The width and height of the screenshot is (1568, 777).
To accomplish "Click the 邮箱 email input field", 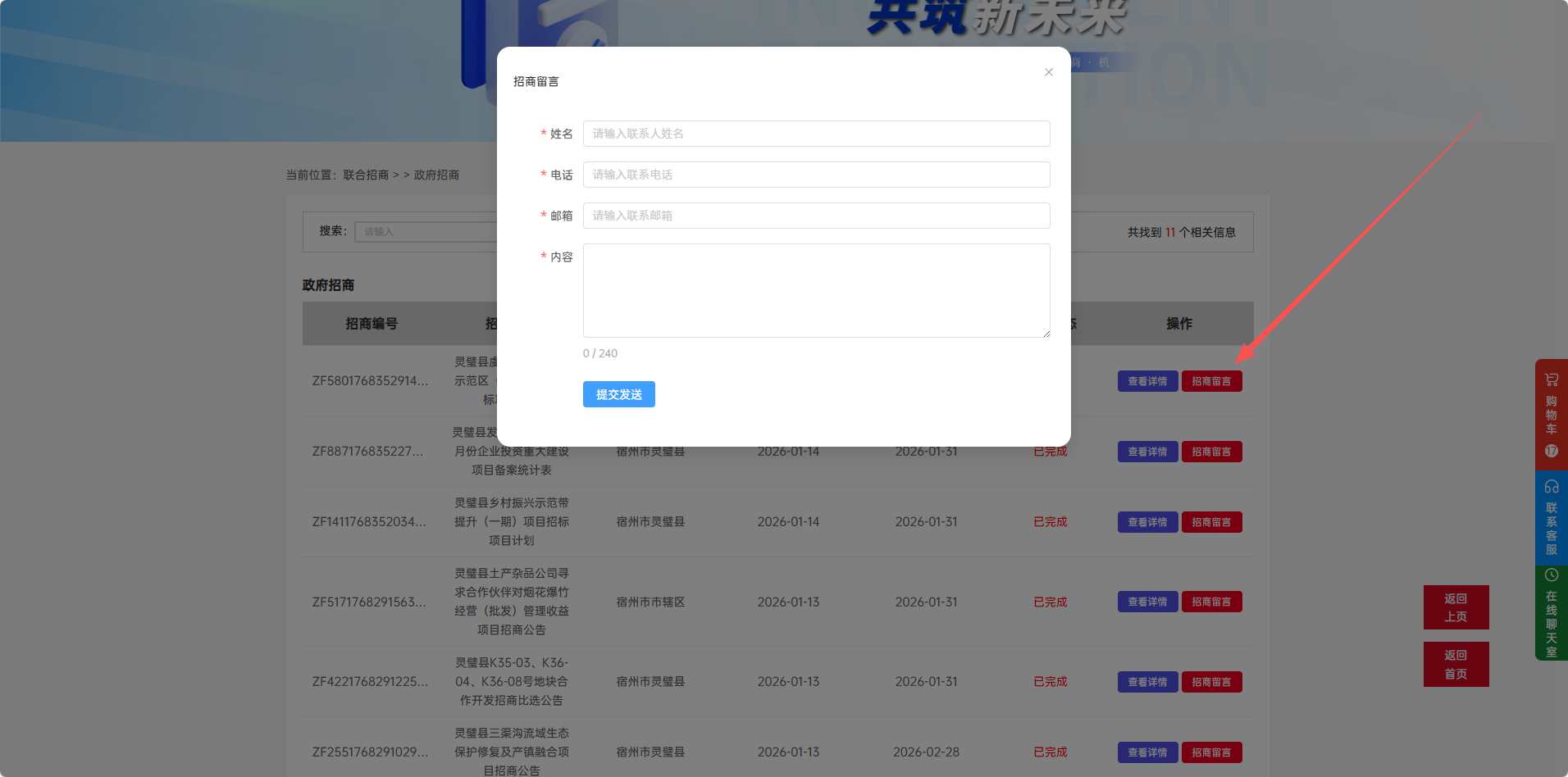I will point(816,216).
